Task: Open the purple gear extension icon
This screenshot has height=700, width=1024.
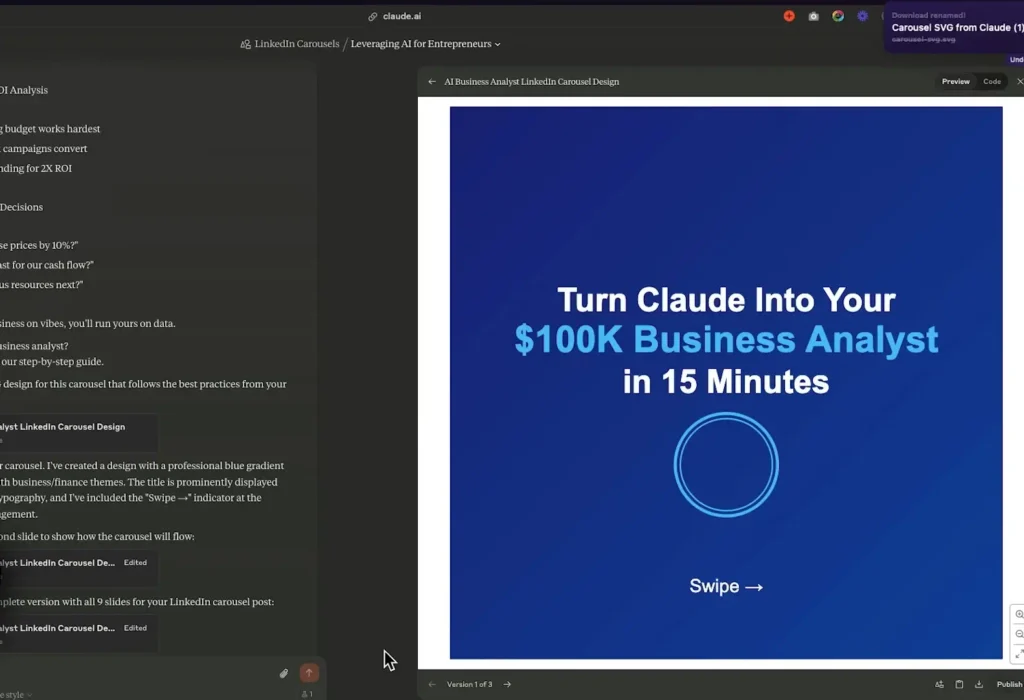Action: (x=863, y=16)
